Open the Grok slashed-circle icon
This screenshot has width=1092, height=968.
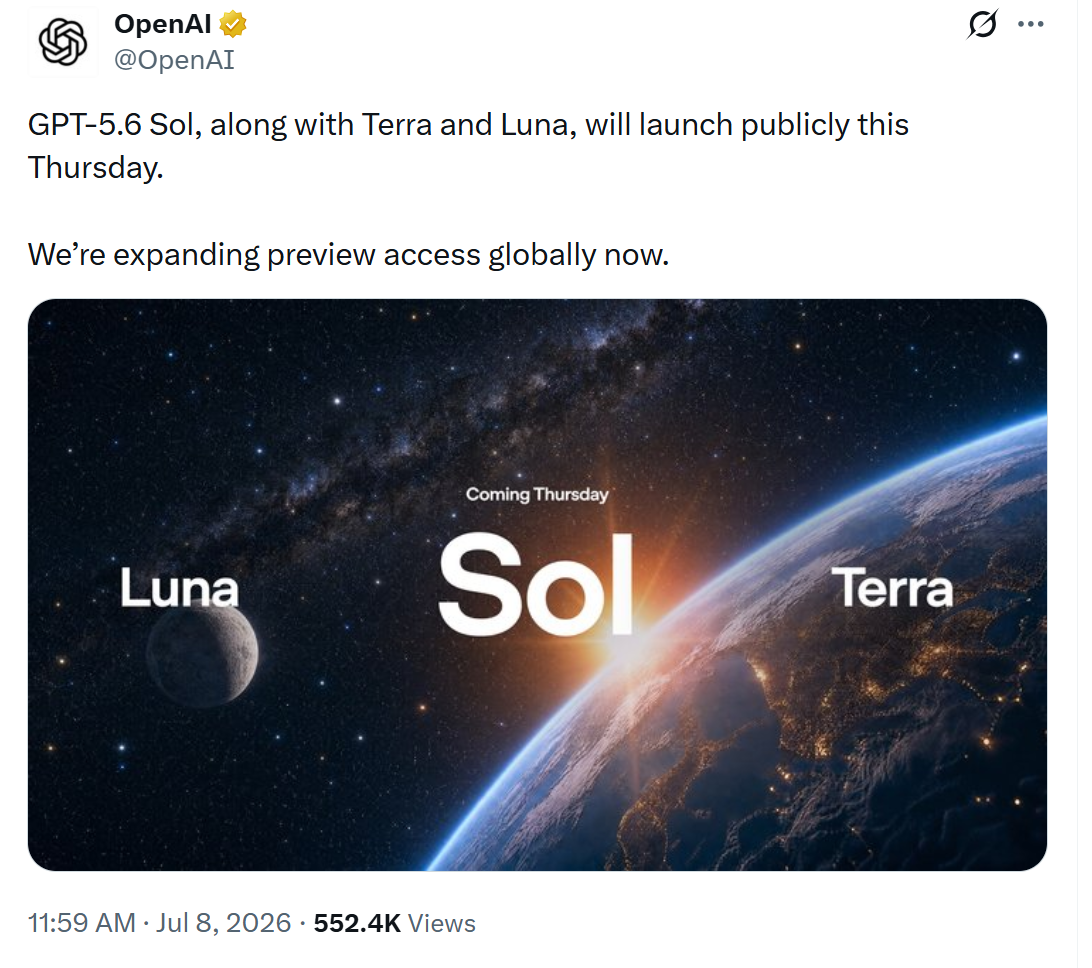[983, 24]
